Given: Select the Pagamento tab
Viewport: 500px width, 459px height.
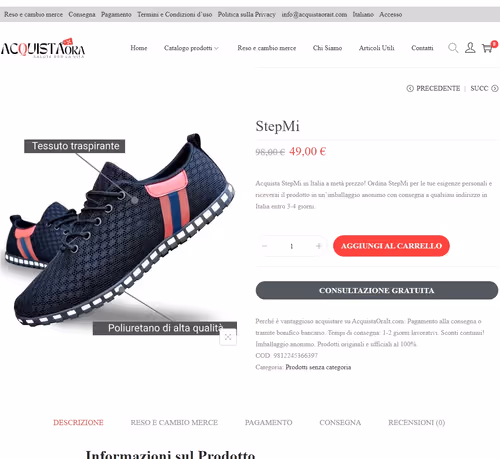Looking at the screenshot, I should point(268,422).
